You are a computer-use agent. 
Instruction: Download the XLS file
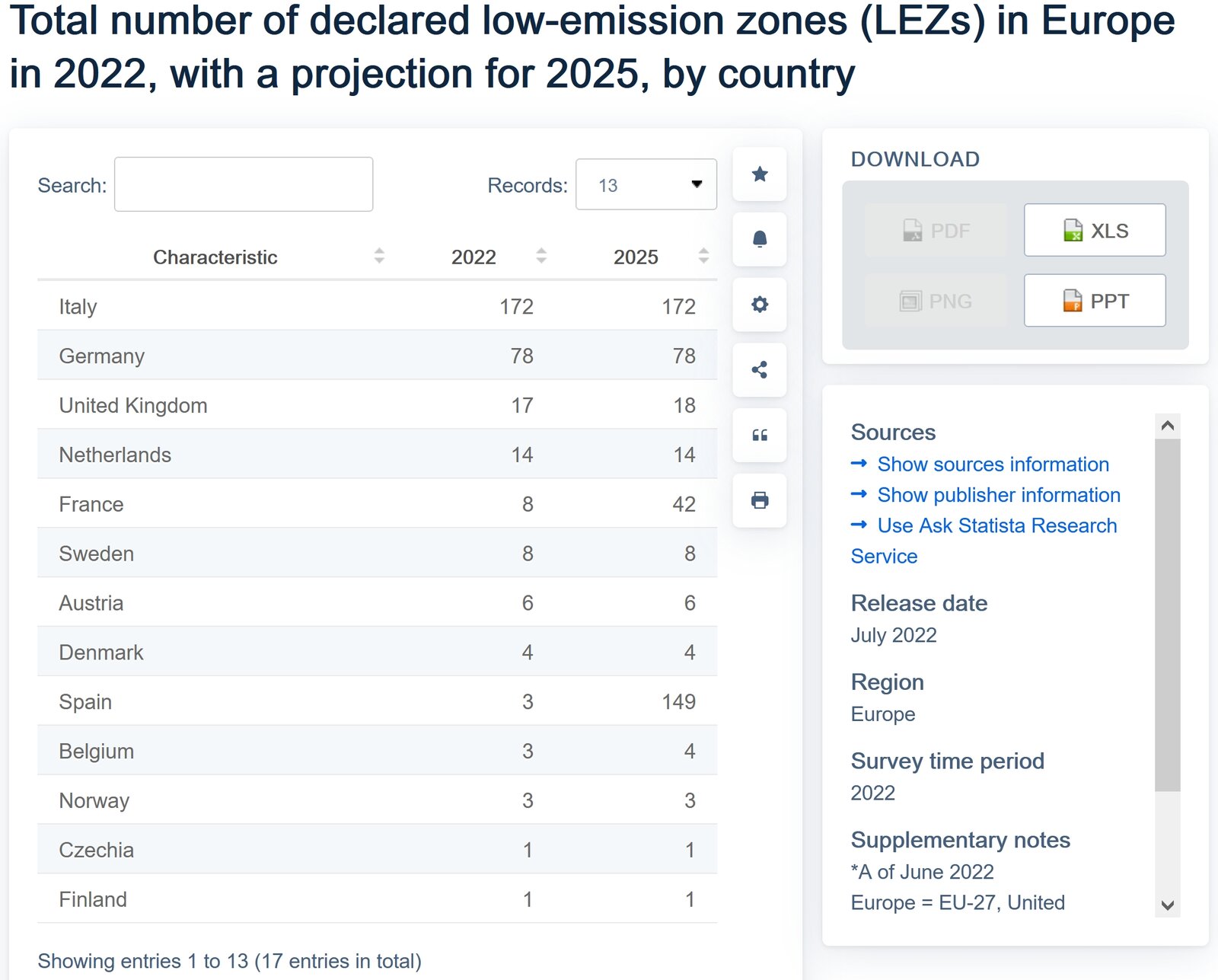(x=1094, y=230)
